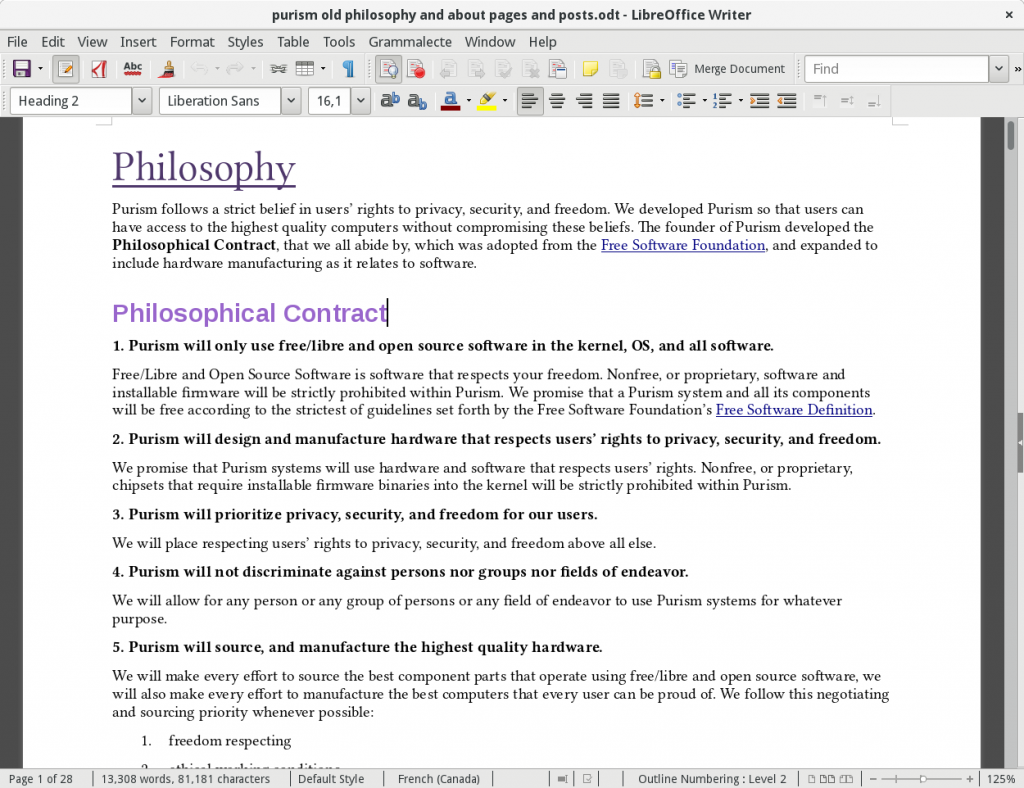
Task: Click the Merge Document button
Action: tap(739, 69)
